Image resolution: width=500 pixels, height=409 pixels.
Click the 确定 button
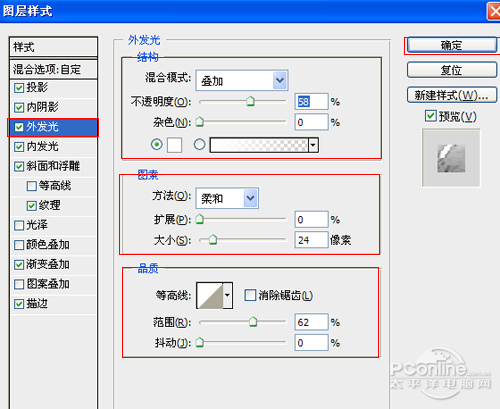(452, 45)
